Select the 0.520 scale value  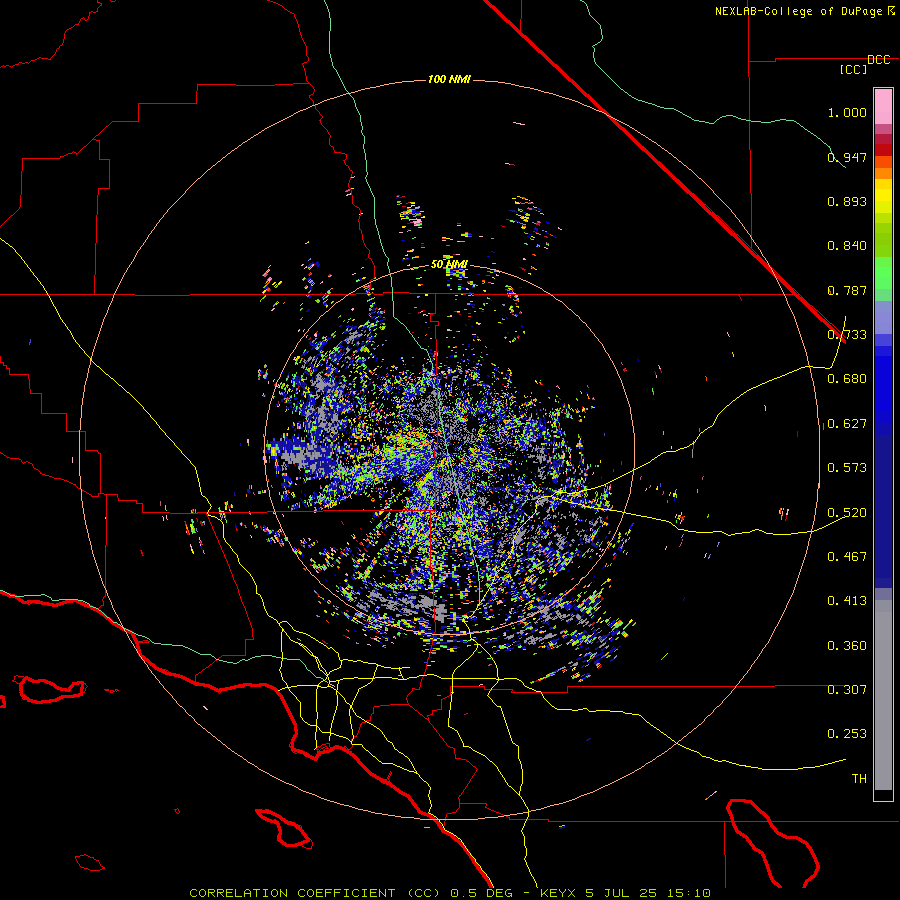click(847, 513)
